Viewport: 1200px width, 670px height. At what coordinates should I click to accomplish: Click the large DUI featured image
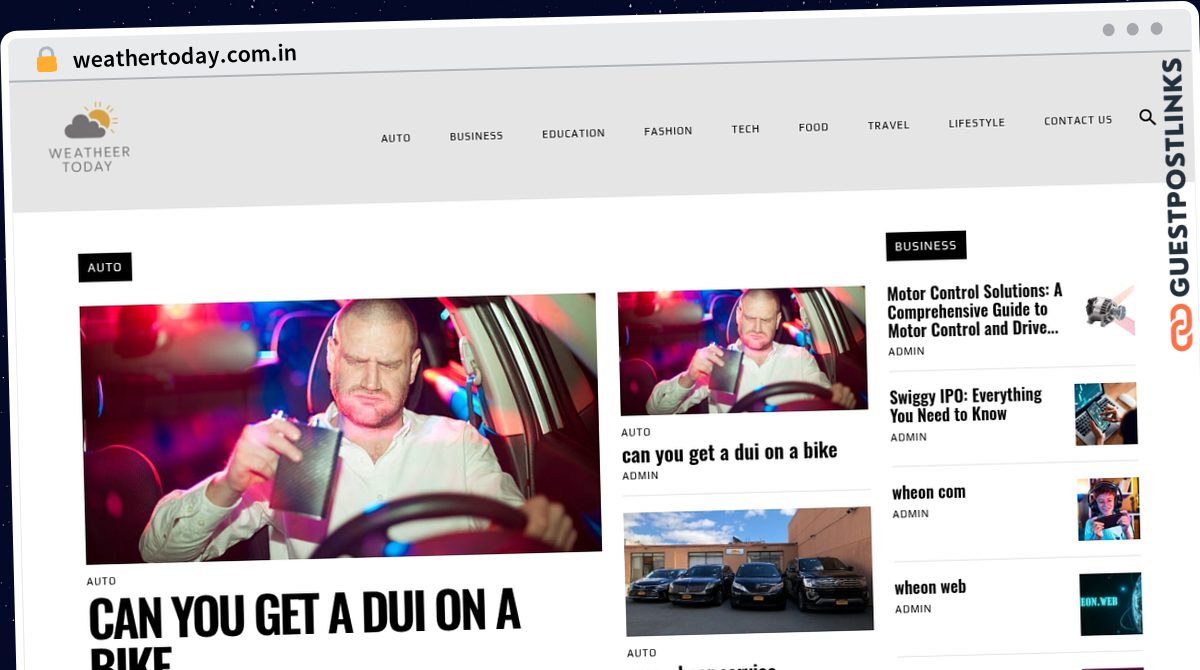340,428
